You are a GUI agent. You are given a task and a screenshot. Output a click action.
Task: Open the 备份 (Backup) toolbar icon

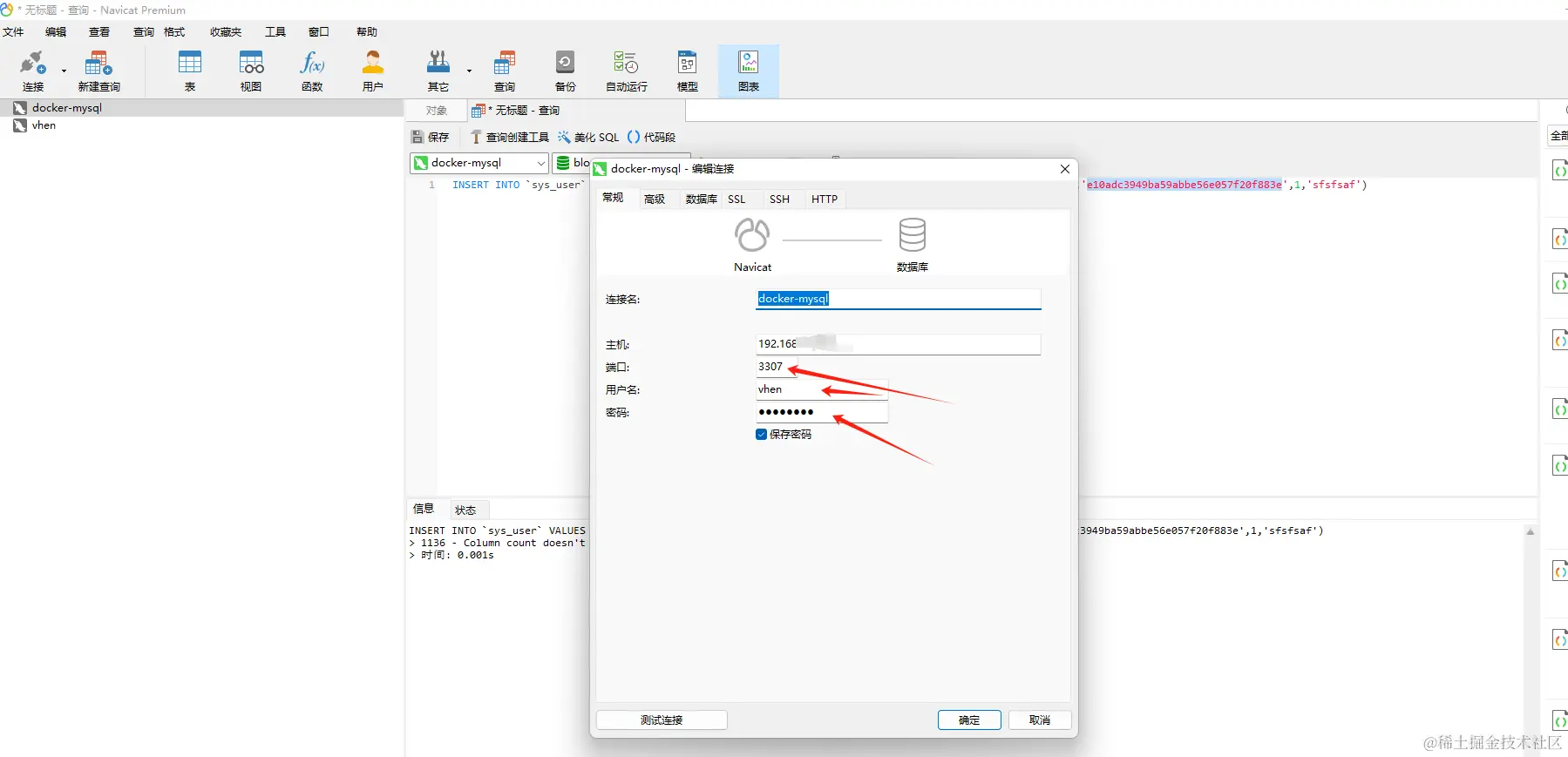[x=566, y=71]
